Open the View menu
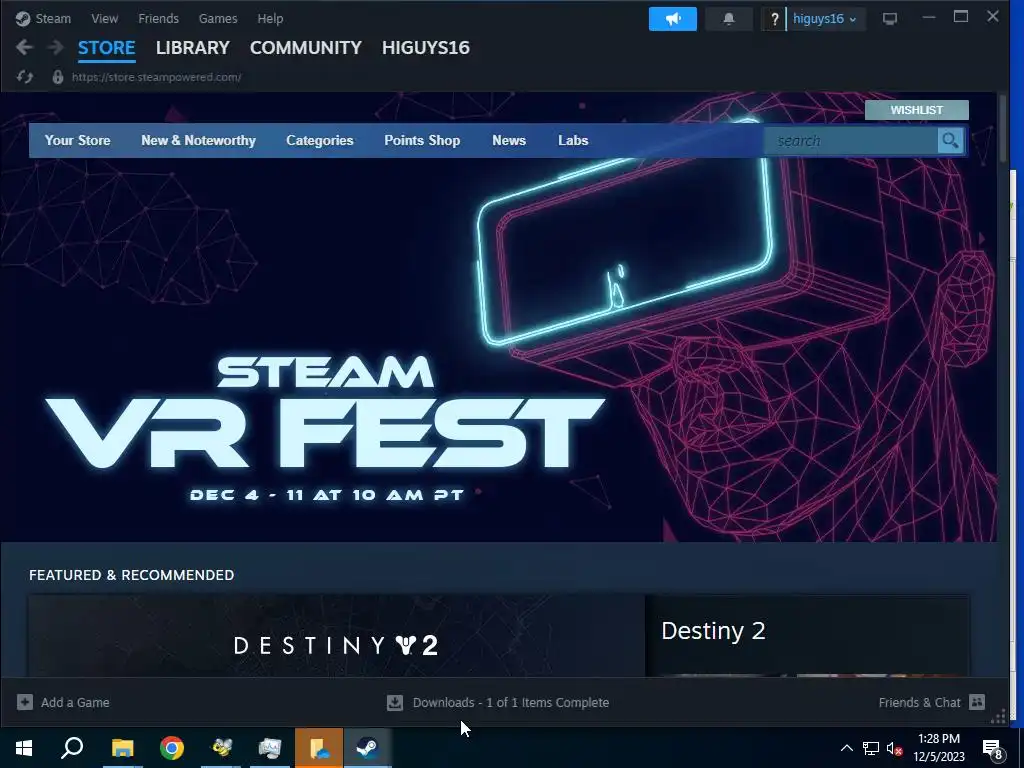 pos(104,19)
